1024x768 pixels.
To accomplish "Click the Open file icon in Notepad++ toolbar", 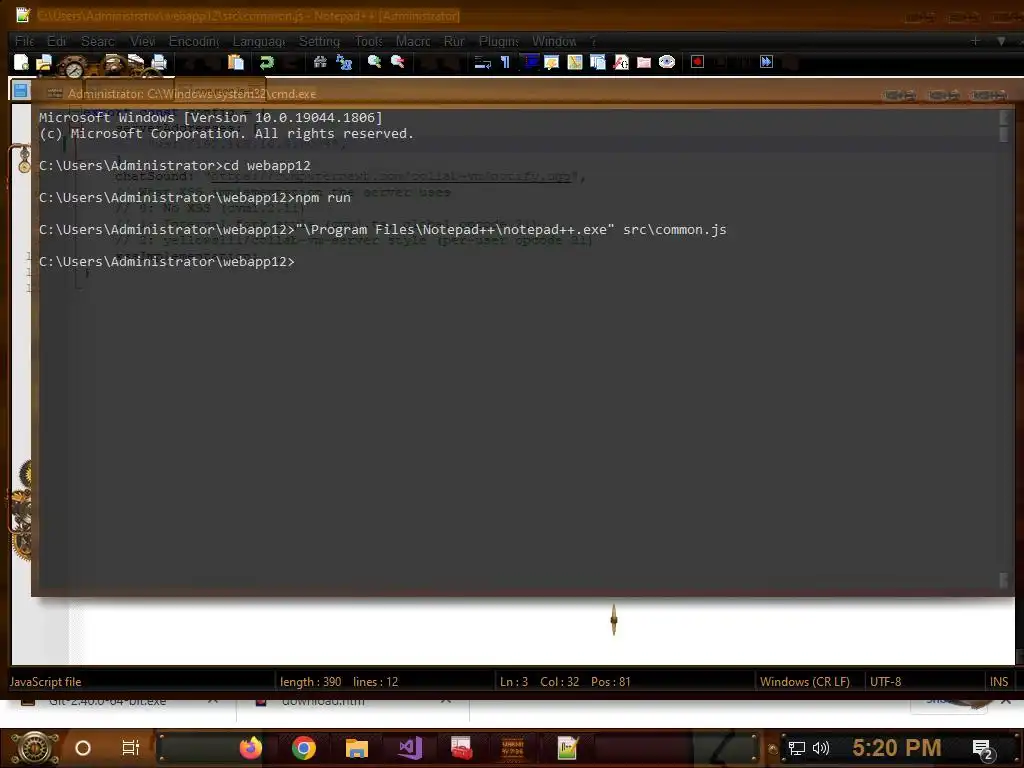I will tap(44, 62).
